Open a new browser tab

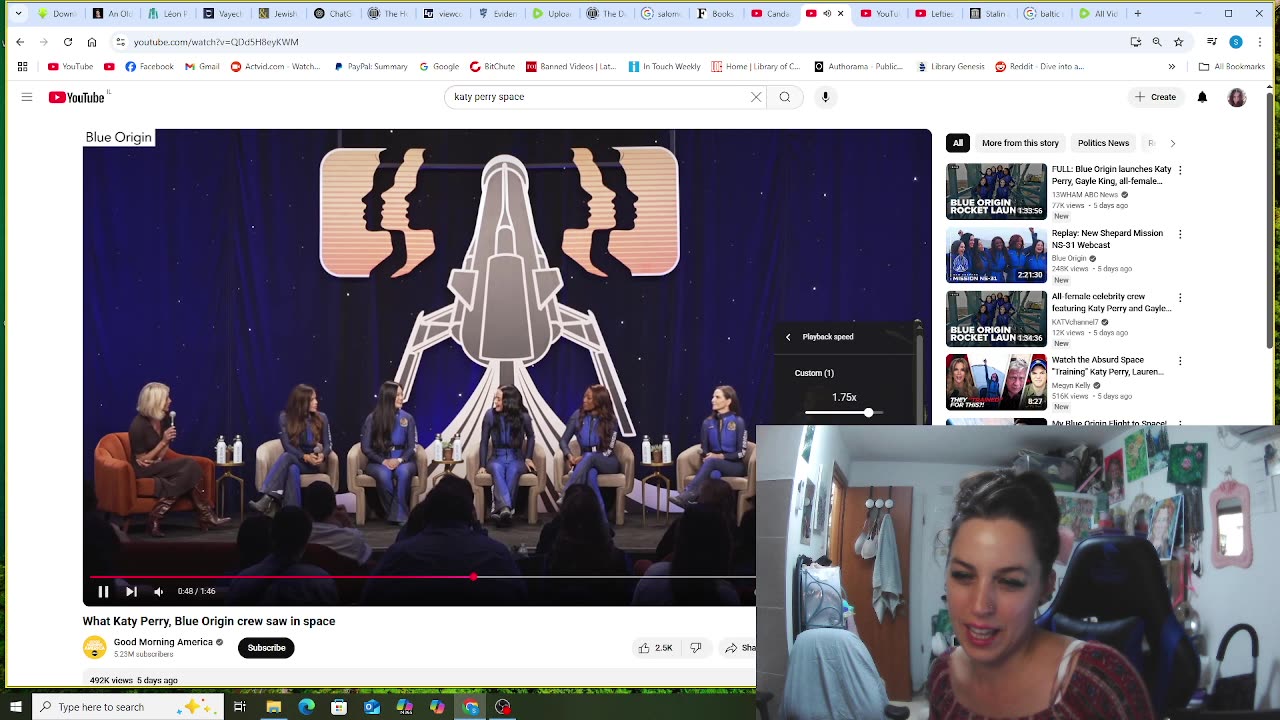(x=1138, y=14)
